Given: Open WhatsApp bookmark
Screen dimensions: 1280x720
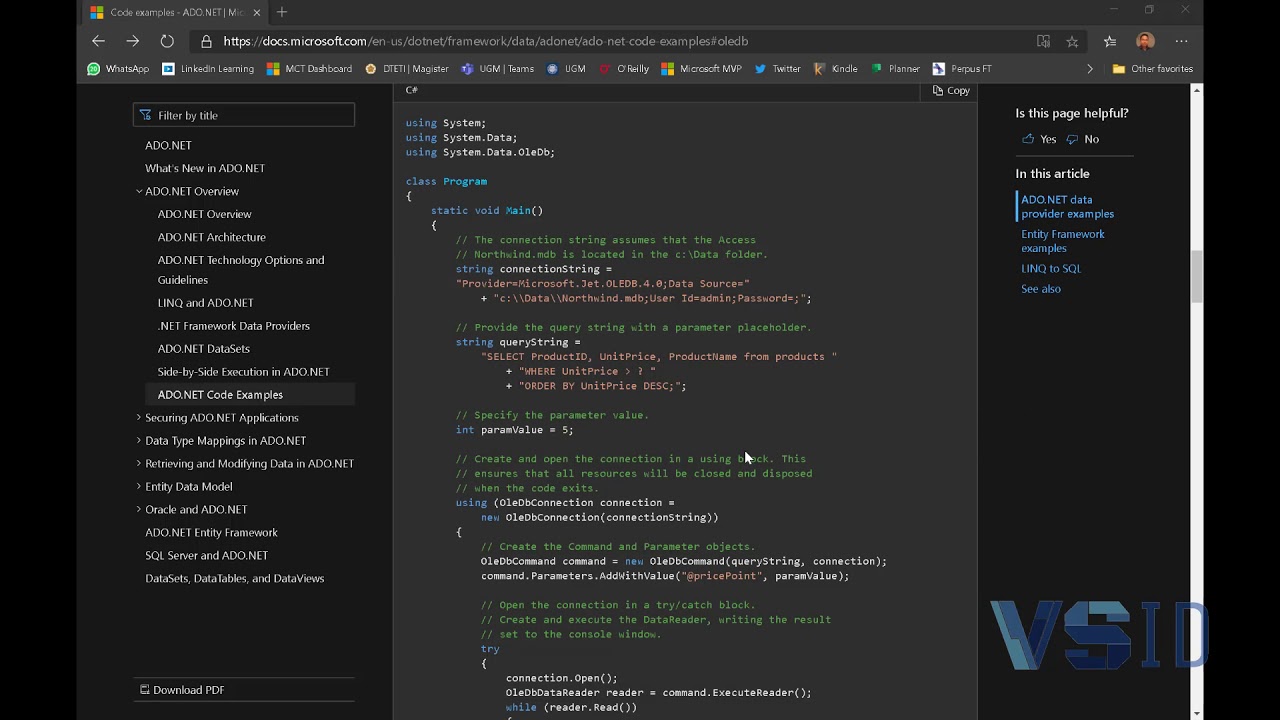Looking at the screenshot, I should [x=118, y=69].
